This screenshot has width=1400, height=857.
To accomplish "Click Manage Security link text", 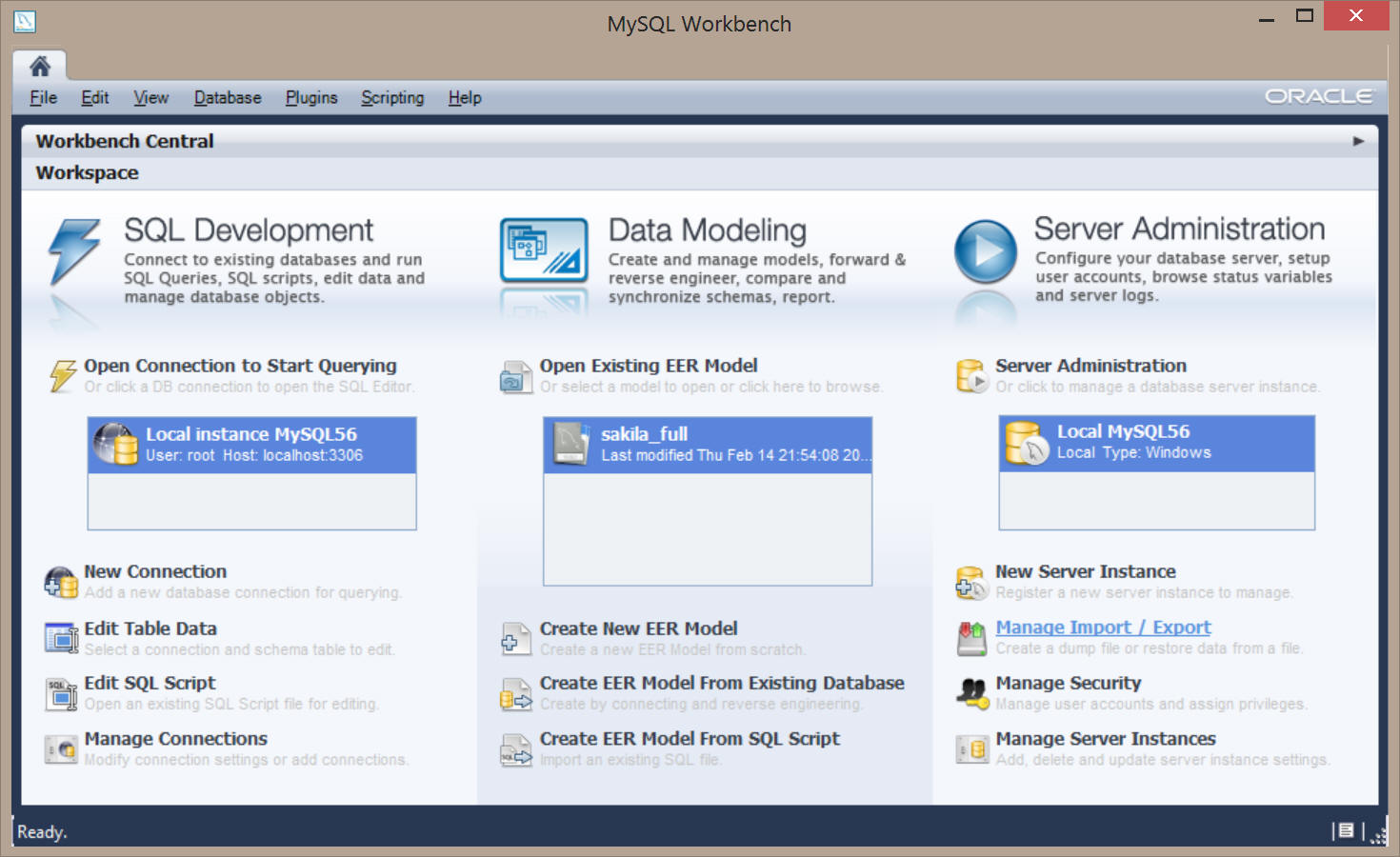I will pos(1068,683).
